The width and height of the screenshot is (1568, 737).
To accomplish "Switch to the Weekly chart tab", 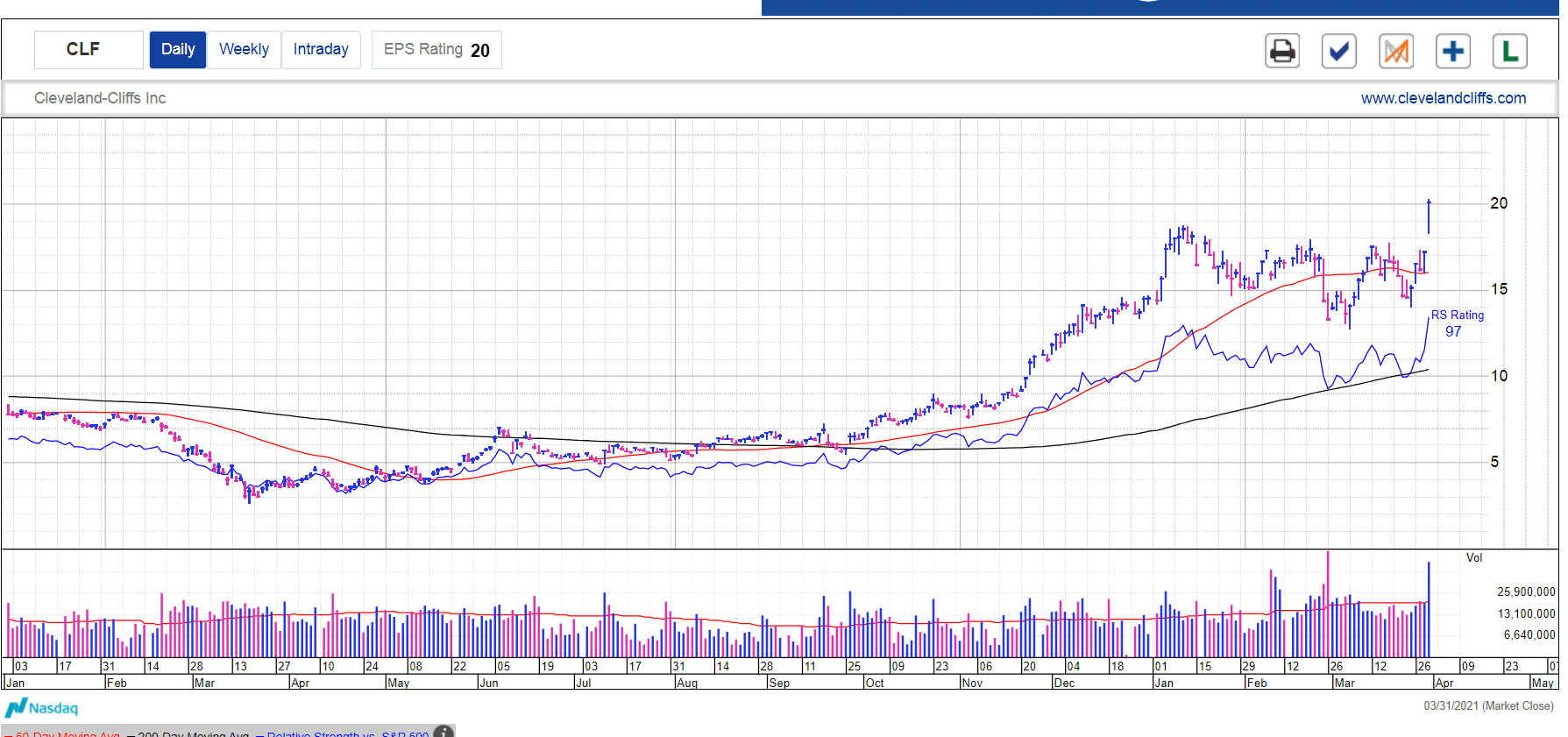I will 244,50.
